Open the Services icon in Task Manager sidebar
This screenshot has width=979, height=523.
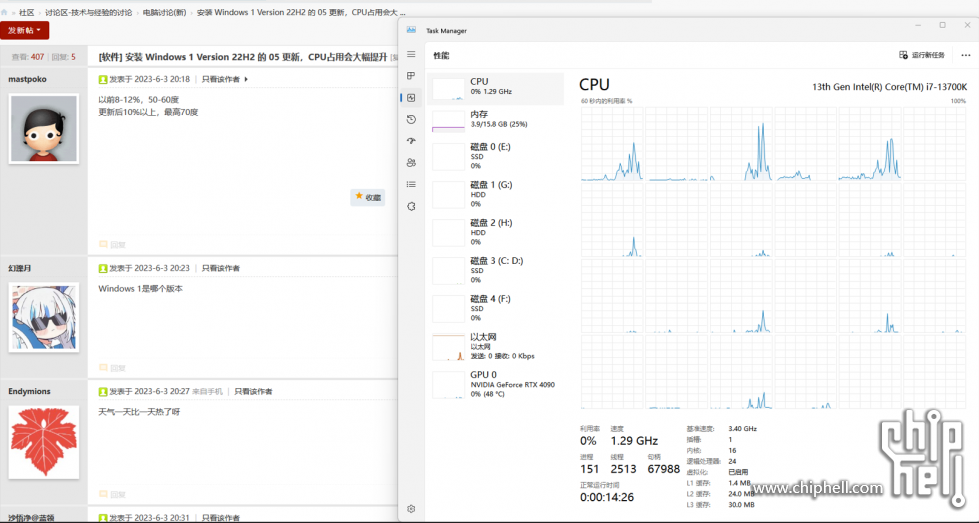(x=411, y=206)
